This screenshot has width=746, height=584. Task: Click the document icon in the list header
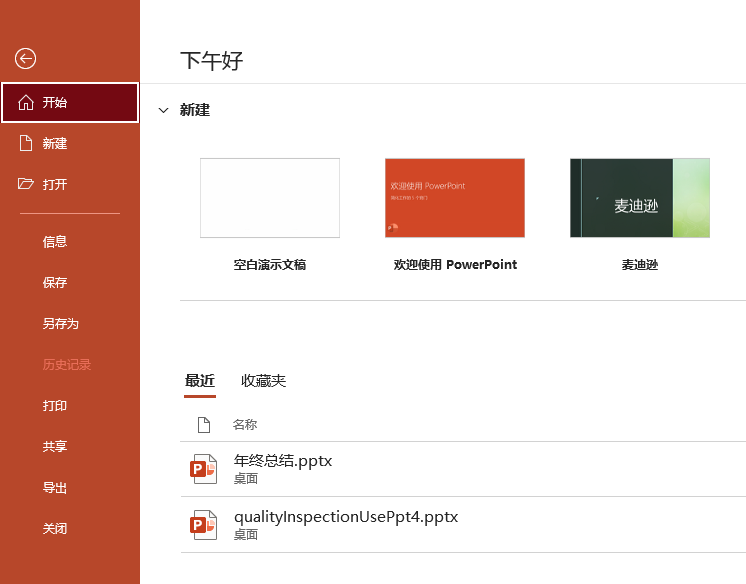[204, 425]
